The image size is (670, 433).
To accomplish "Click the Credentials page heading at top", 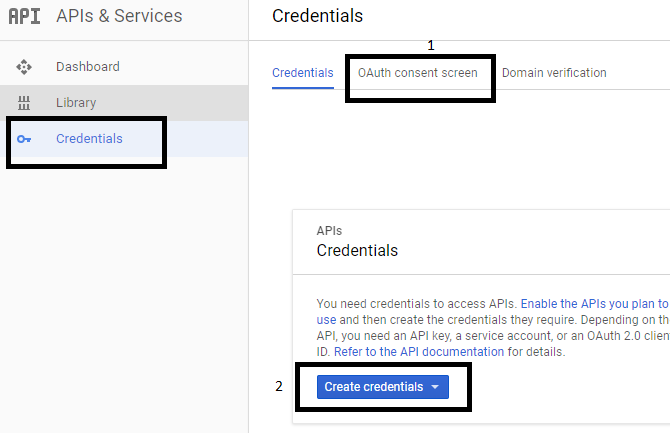I will pos(317,16).
